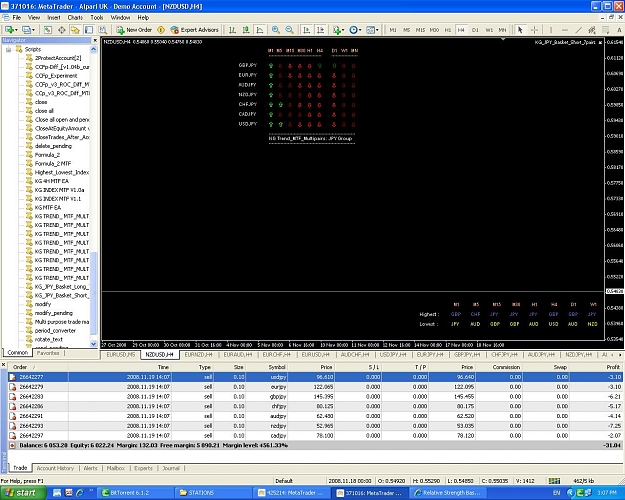Open the Charts menu
Image resolution: width=625 pixels, height=500 pixels.
coord(75,18)
